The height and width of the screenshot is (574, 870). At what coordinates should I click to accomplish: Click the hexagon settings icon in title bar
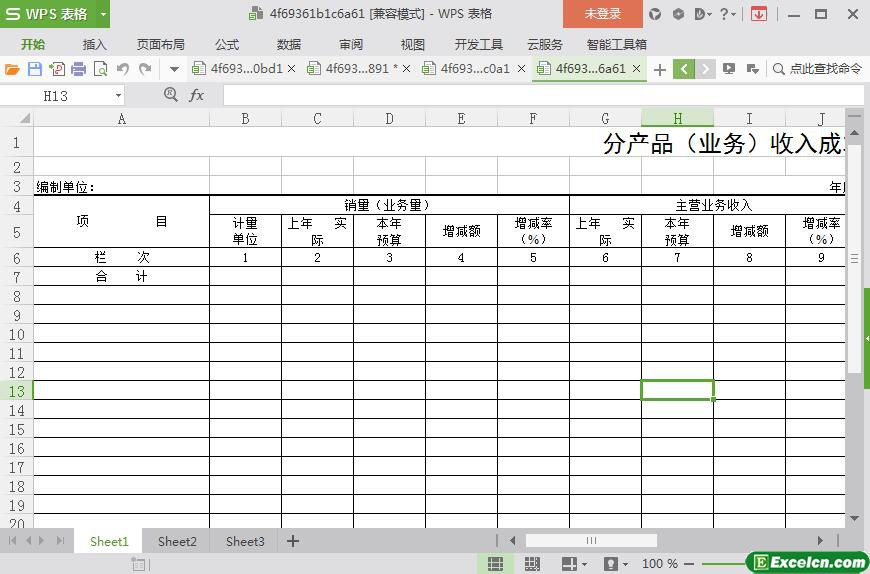tap(678, 14)
